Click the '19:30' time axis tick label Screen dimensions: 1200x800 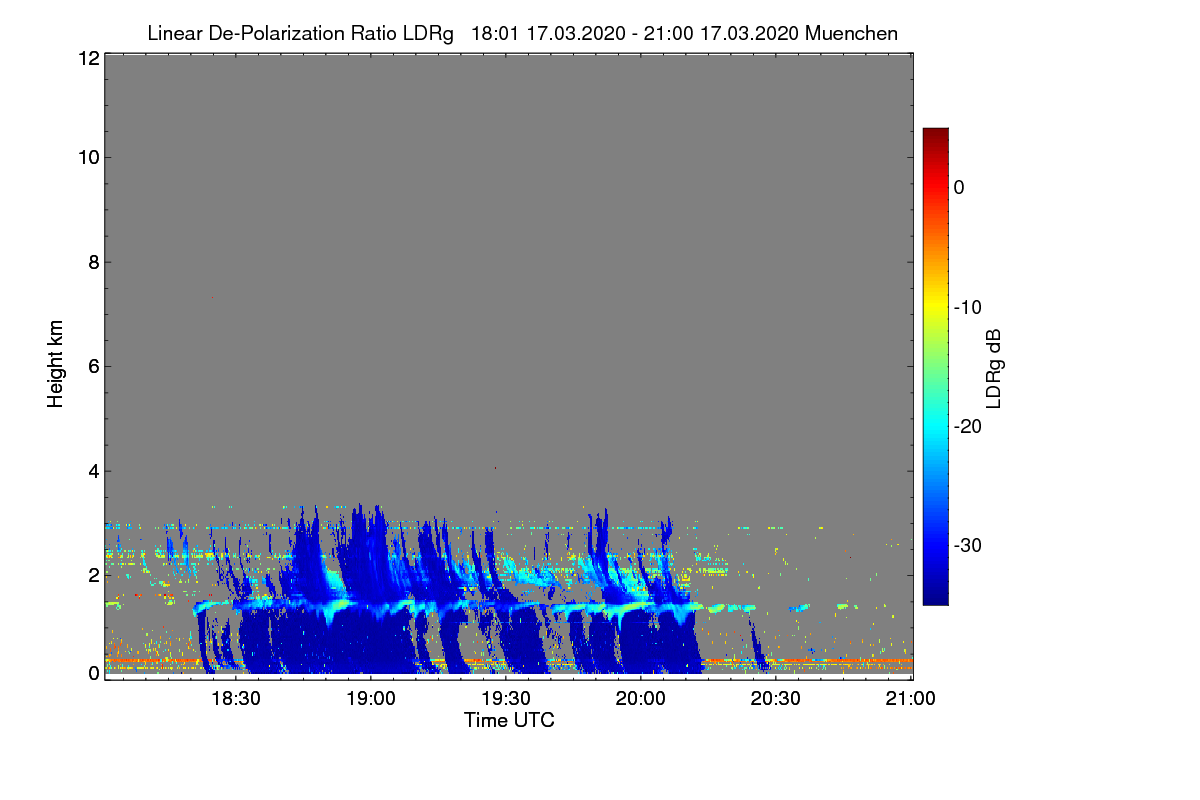pyautogui.click(x=507, y=699)
